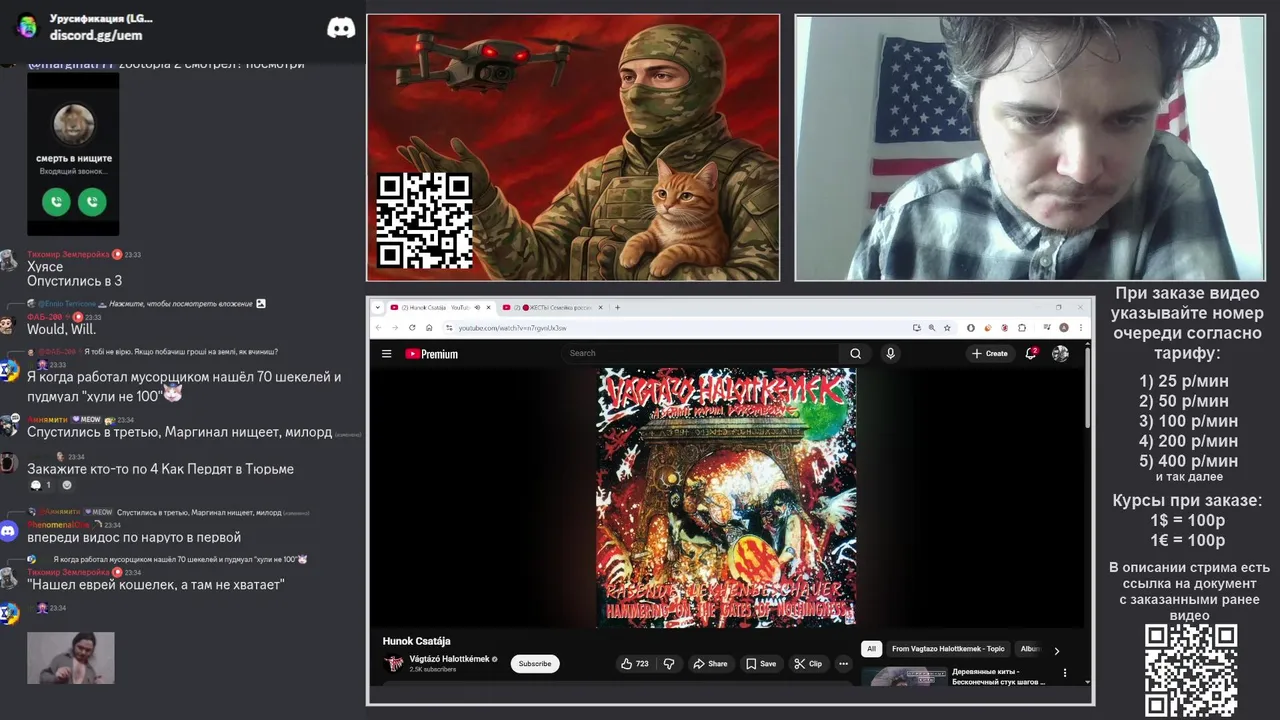Viewport: 1280px width, 720px height.
Task: Open Vágtázó Halottkémek channel link
Action: pos(449,659)
